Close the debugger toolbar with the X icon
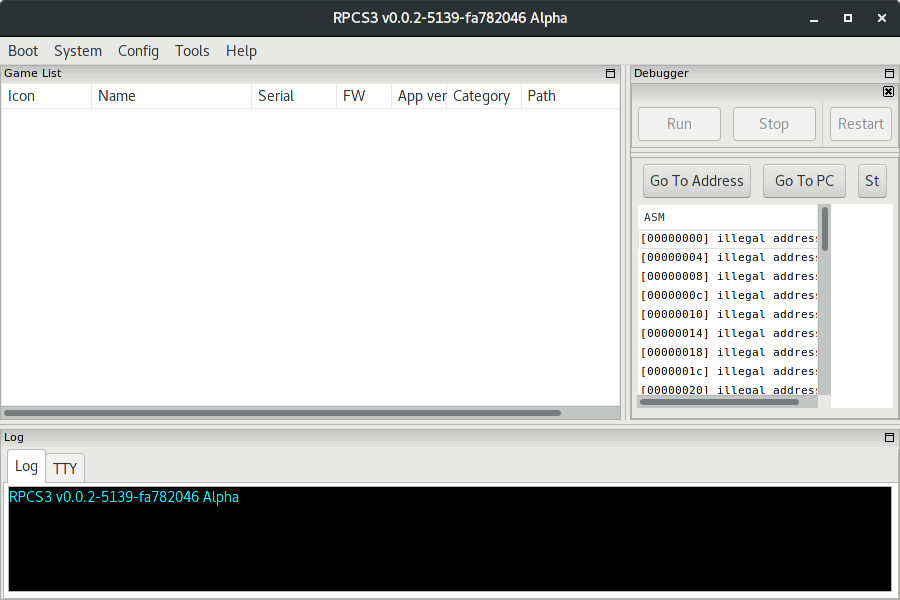The height and width of the screenshot is (600, 900). click(x=888, y=91)
